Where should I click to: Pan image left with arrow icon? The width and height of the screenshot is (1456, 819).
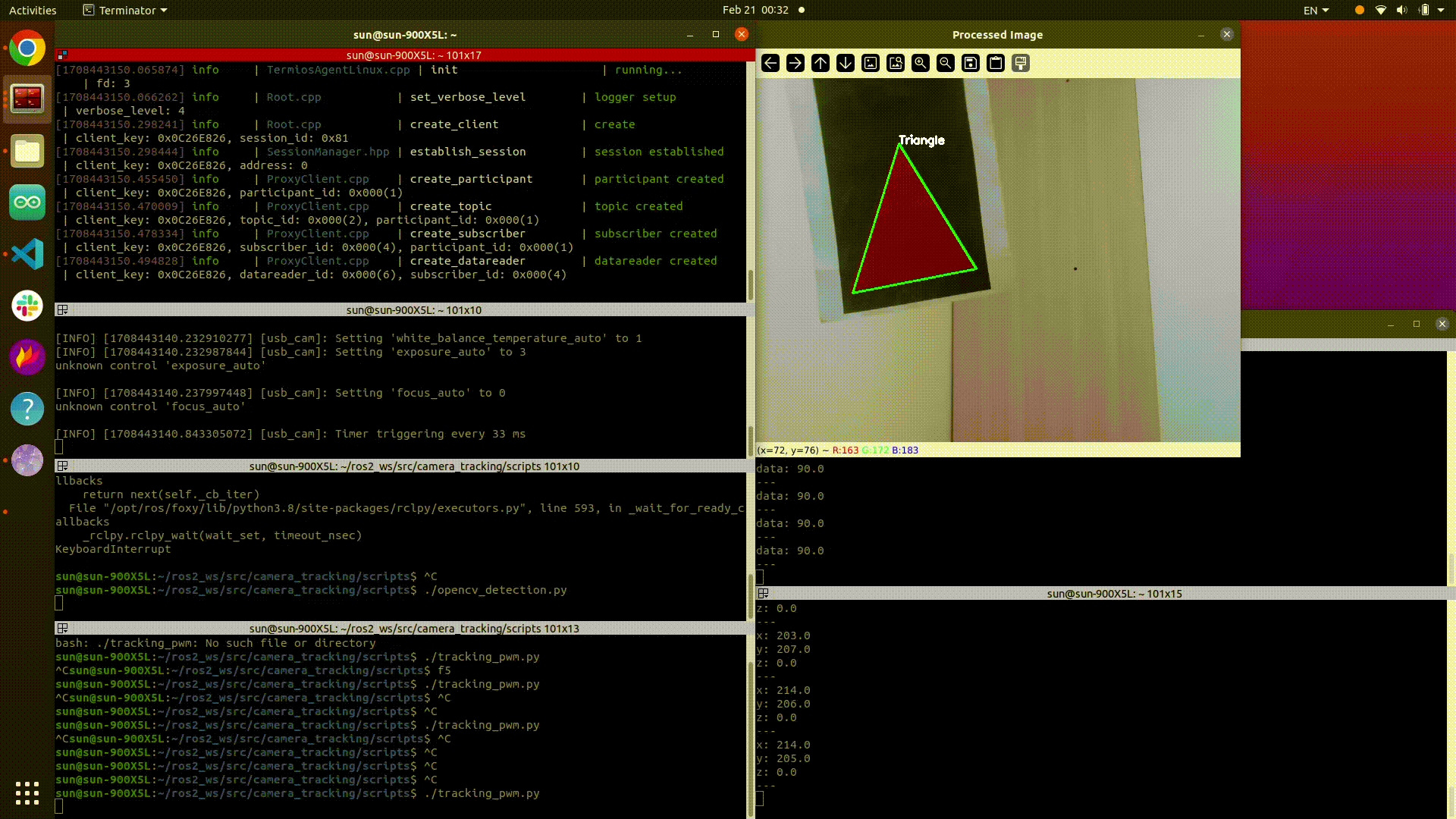[x=770, y=63]
